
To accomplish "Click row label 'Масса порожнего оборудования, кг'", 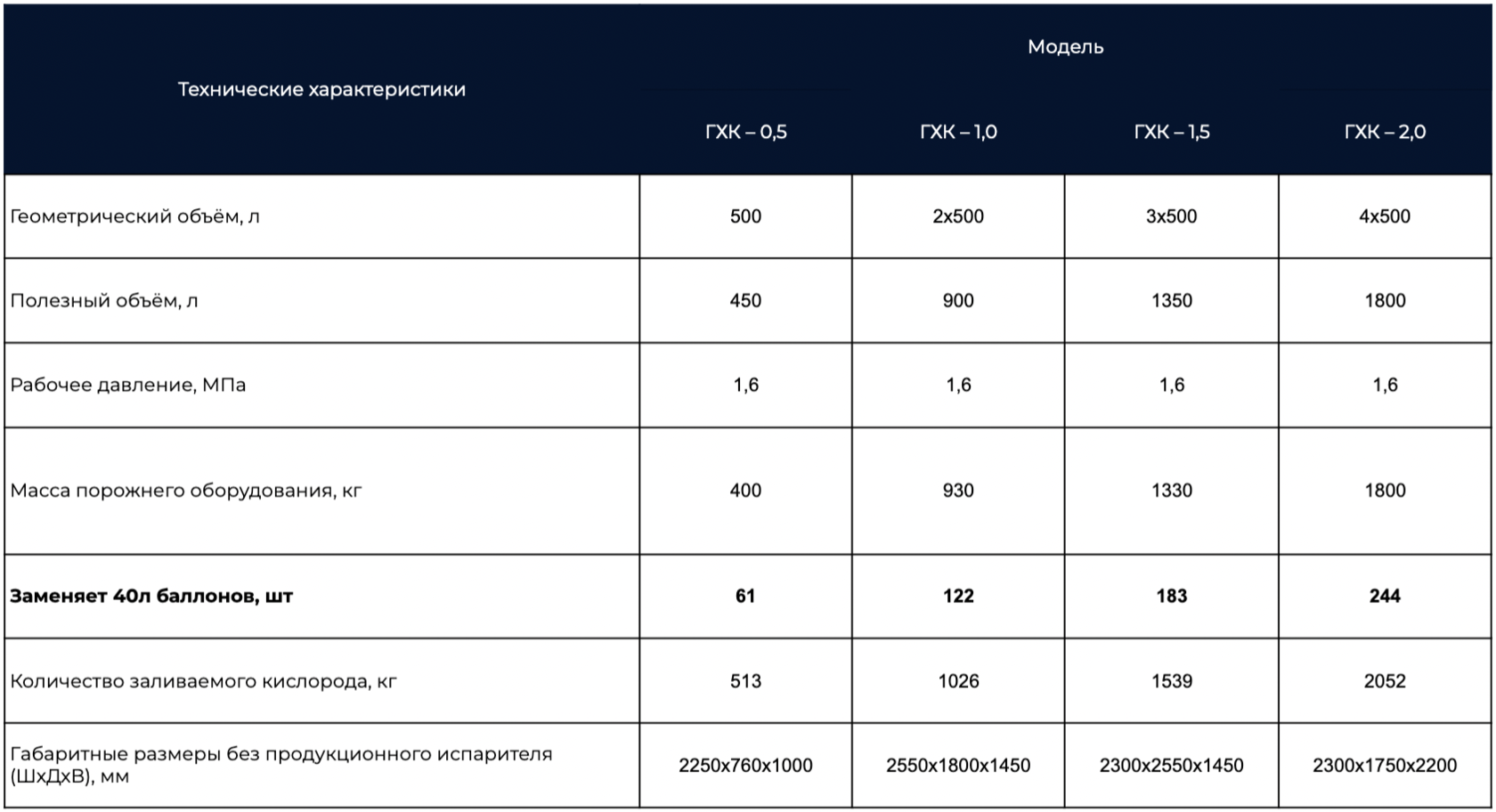I will (x=186, y=491).
